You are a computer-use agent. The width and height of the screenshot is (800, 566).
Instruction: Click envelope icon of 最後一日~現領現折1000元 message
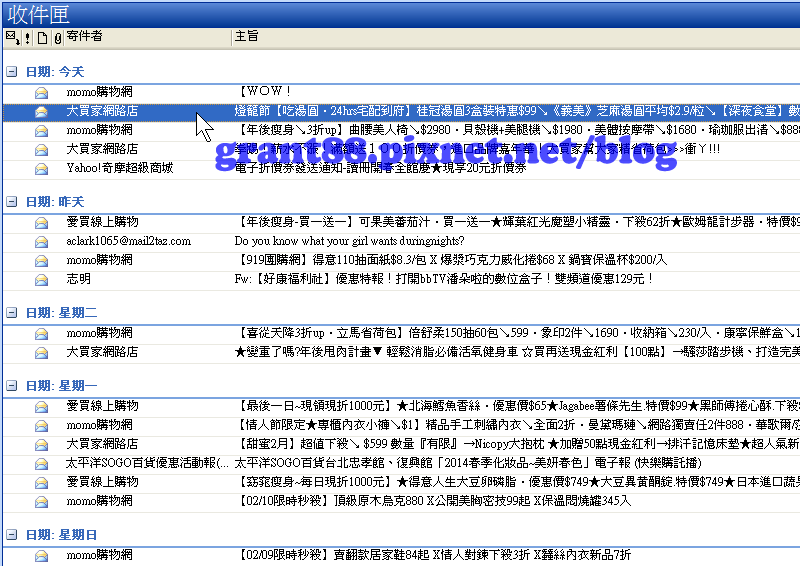click(x=41, y=407)
